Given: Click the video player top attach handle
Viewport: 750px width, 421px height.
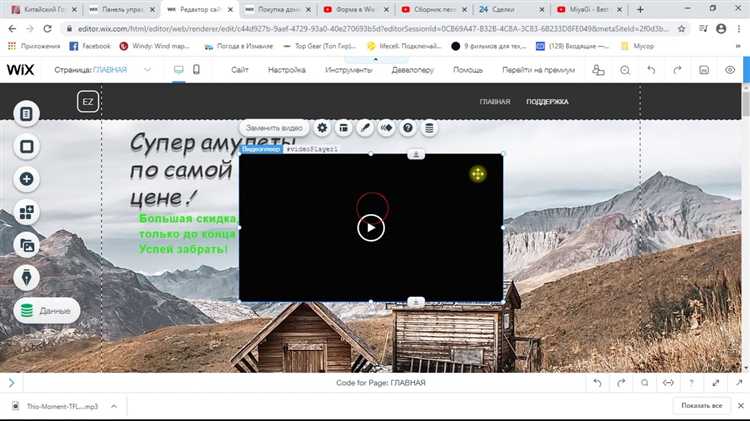Looking at the screenshot, I should pos(416,154).
